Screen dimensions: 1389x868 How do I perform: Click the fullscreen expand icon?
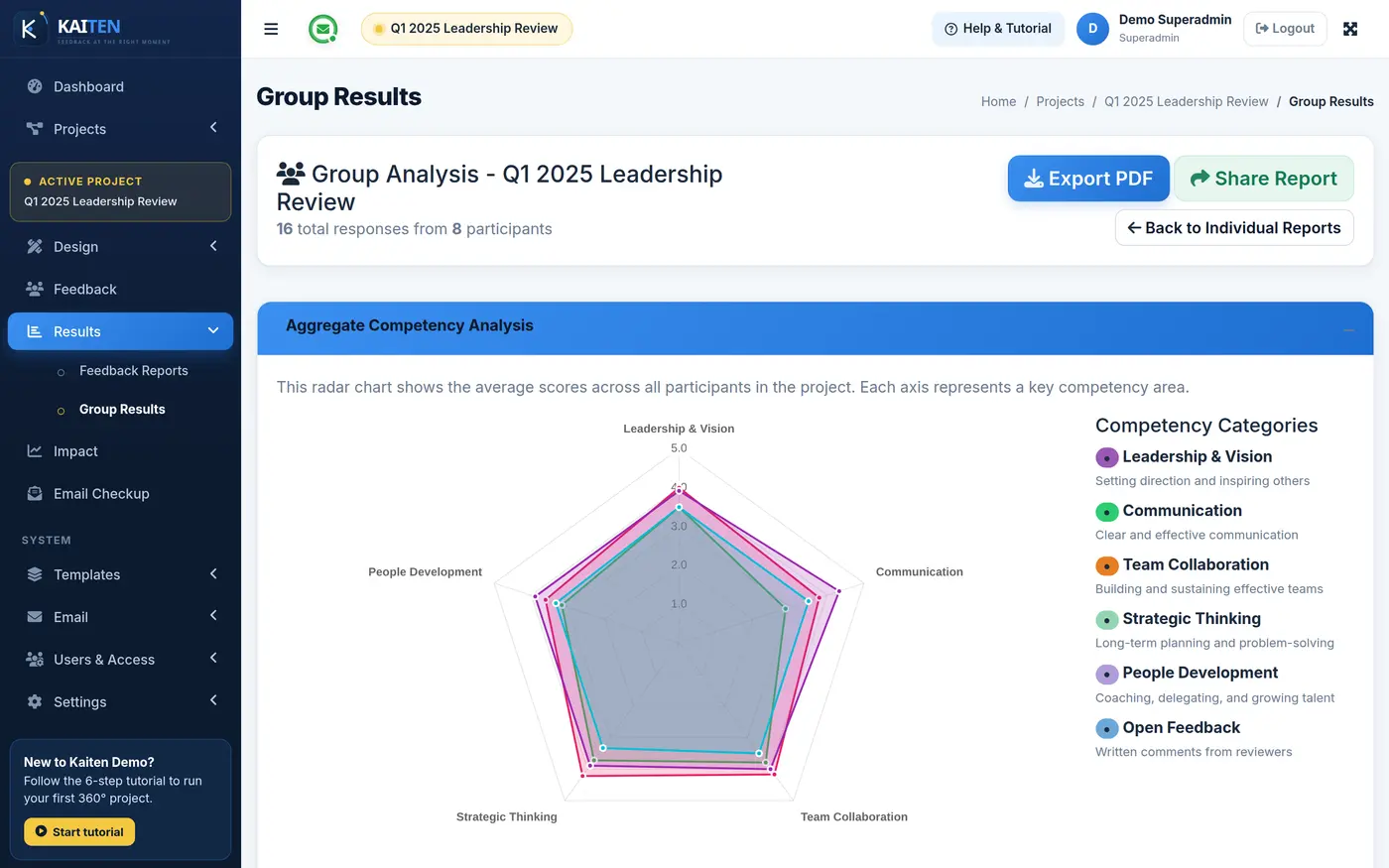click(1350, 29)
